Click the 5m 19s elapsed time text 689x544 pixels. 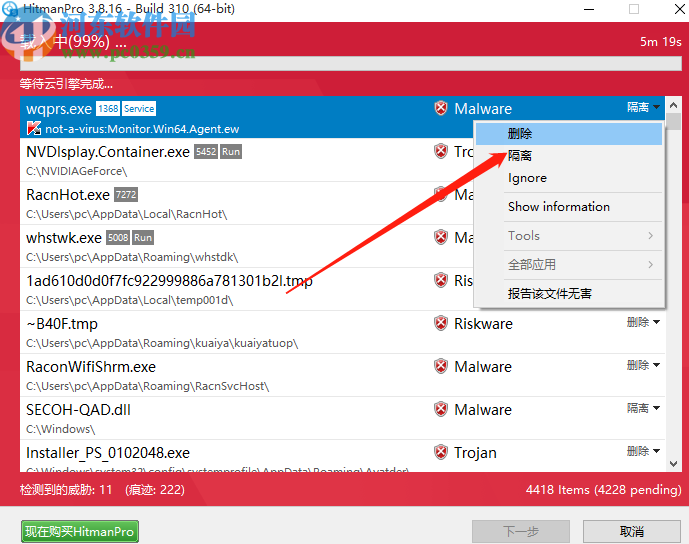(660, 42)
